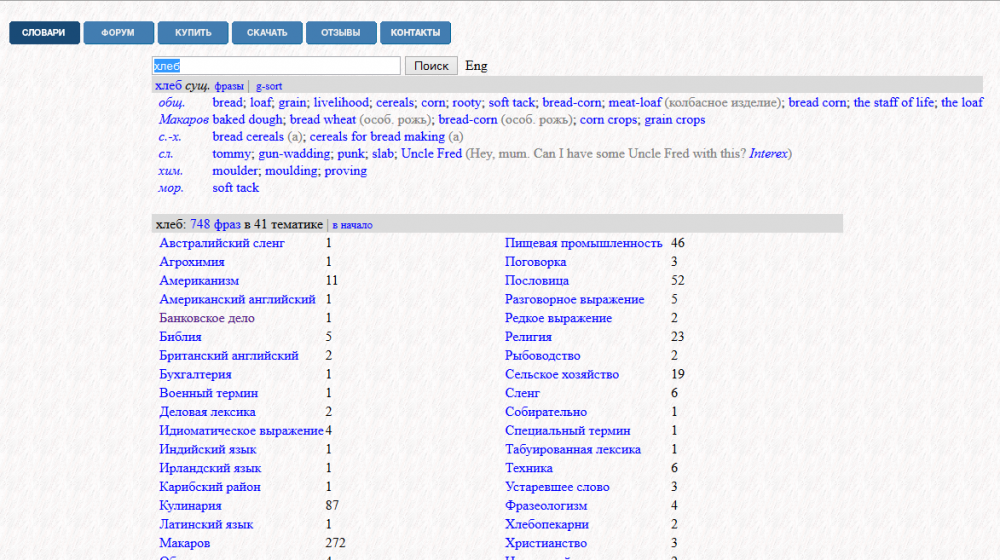Click the 'the staff of life' translation
Viewport: 1000px width, 560px height.
tap(893, 103)
